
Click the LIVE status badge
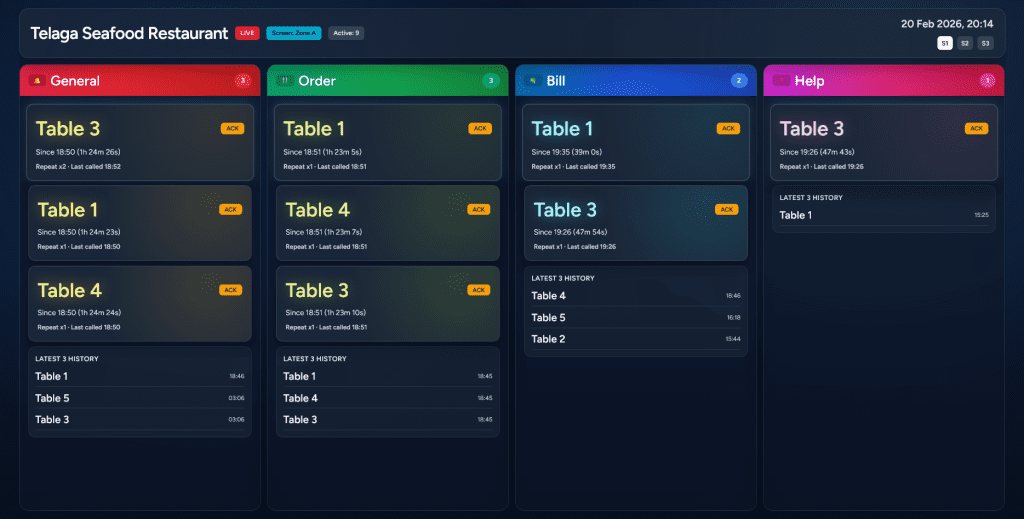click(247, 33)
